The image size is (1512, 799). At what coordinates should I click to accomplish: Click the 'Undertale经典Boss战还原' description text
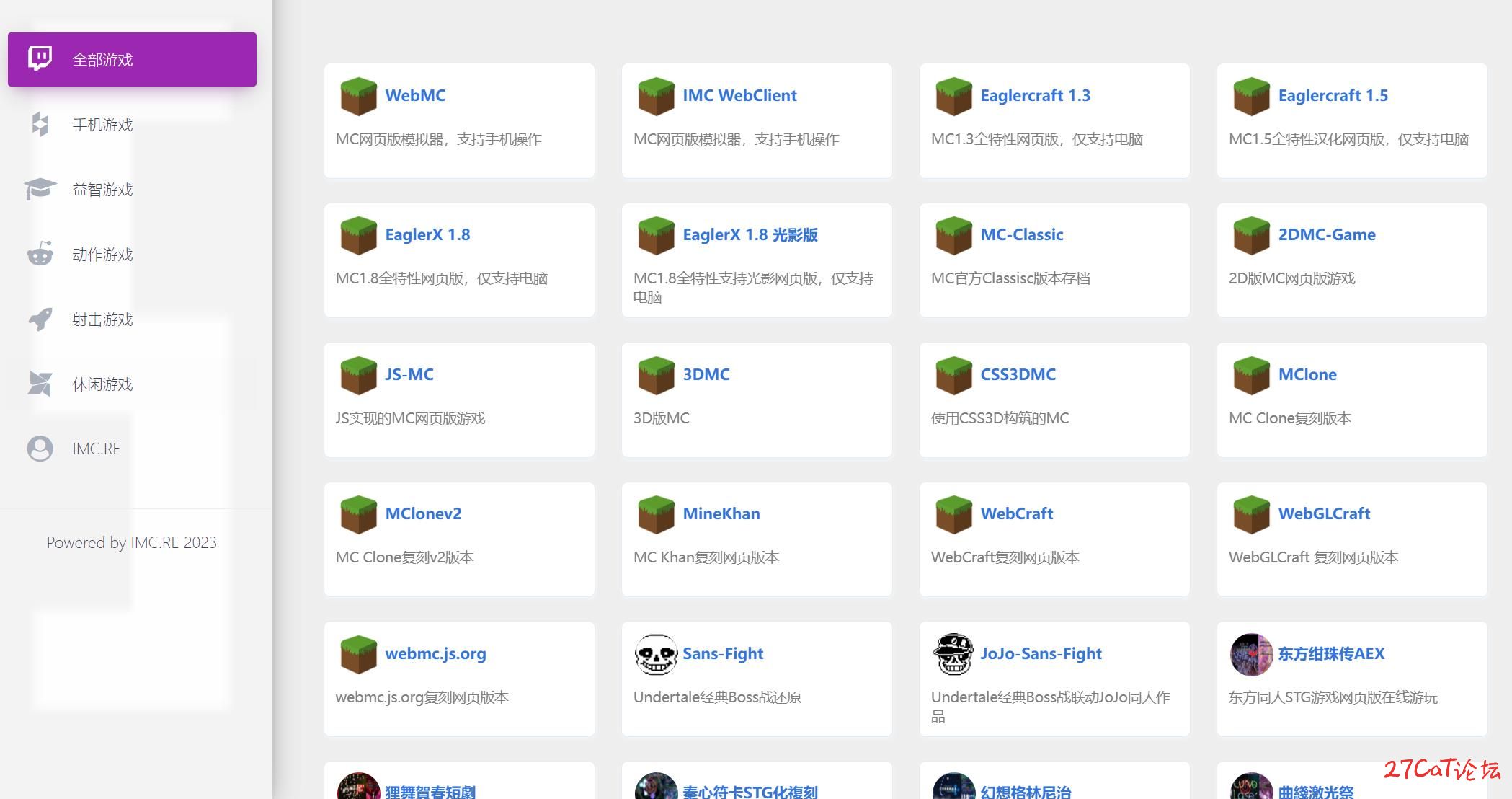click(717, 697)
